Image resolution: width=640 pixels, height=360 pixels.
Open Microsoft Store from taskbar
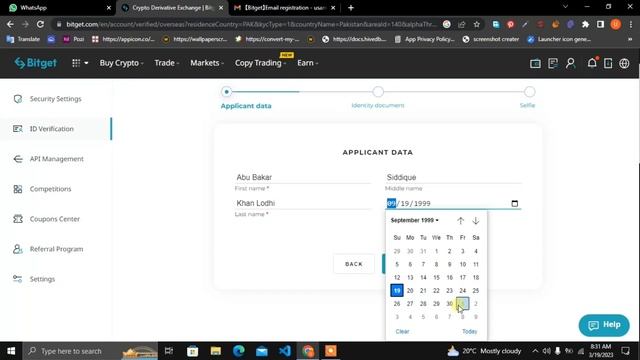click(x=192, y=351)
